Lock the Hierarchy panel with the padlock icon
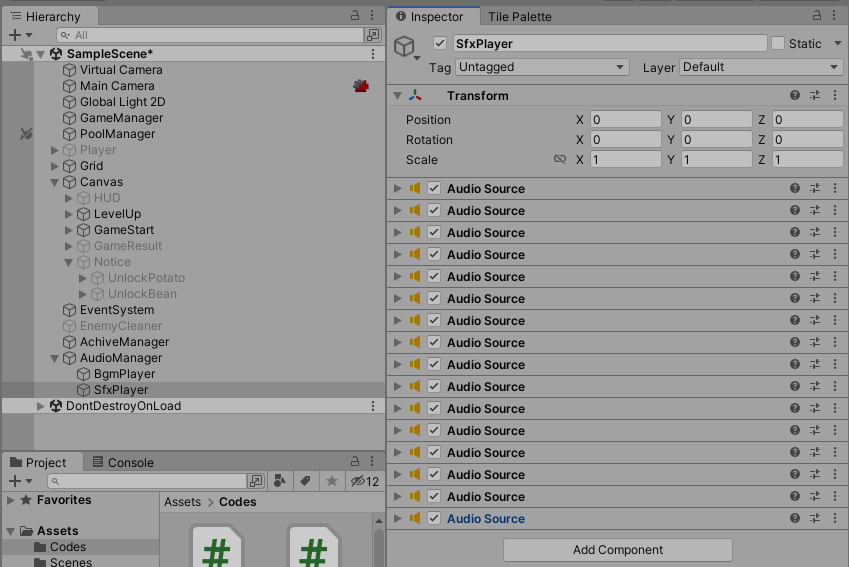The height and width of the screenshot is (567, 849). coord(355,15)
